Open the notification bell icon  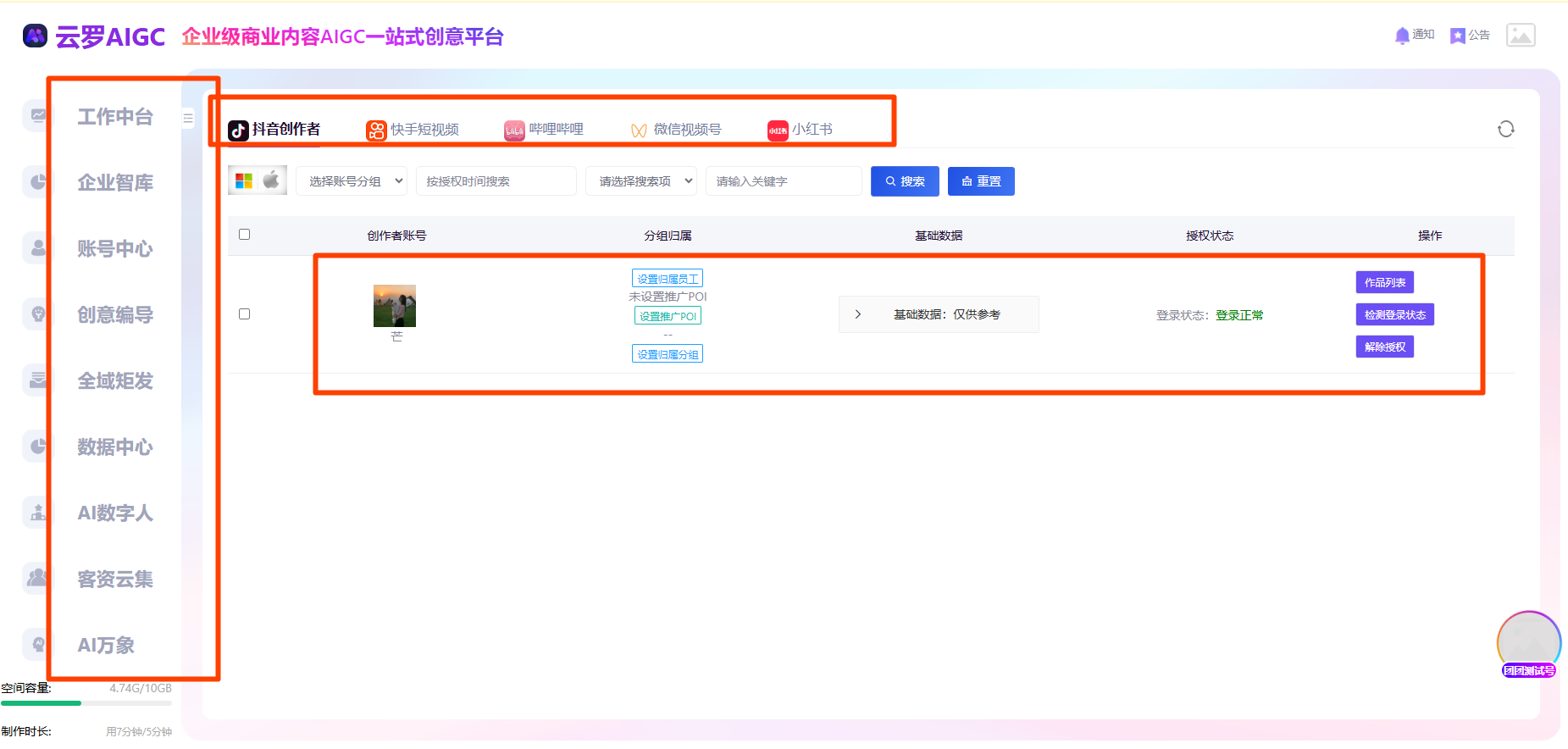pyautogui.click(x=1402, y=36)
